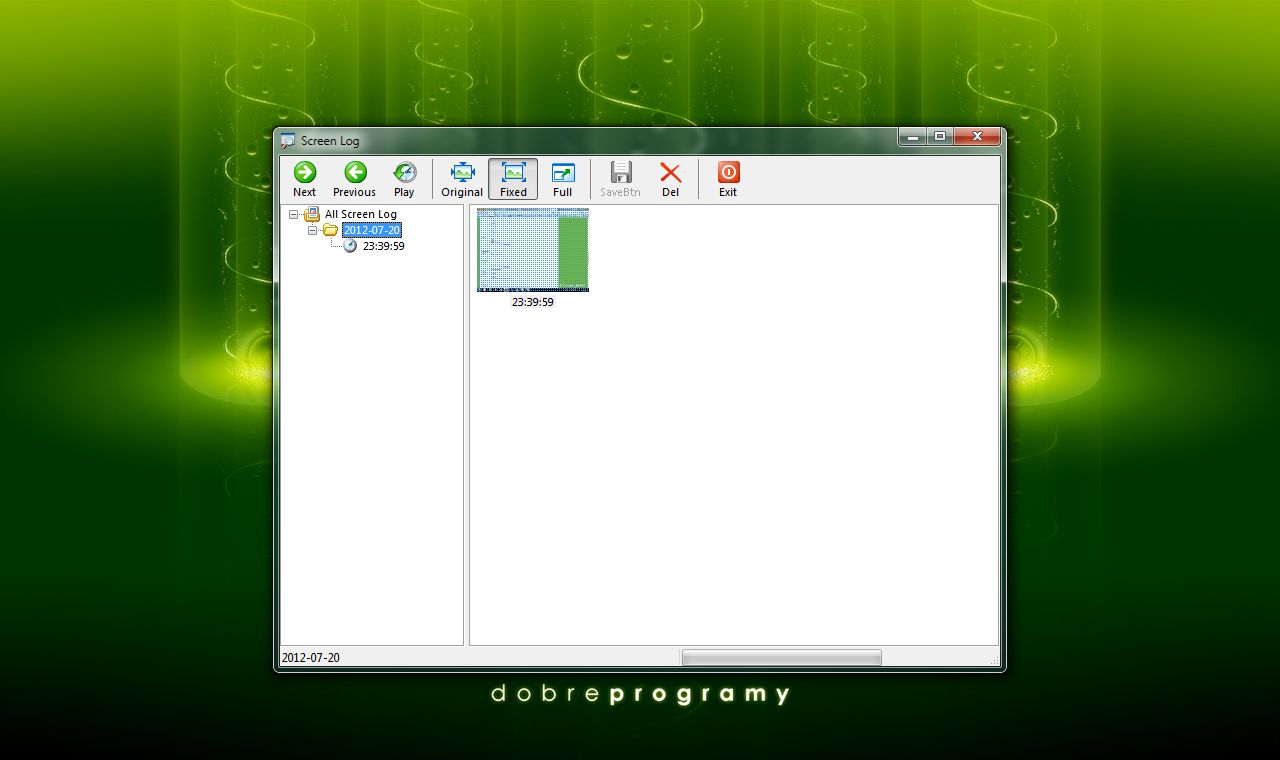Go to the Previous screenshot
This screenshot has width=1280, height=760.
click(x=355, y=179)
